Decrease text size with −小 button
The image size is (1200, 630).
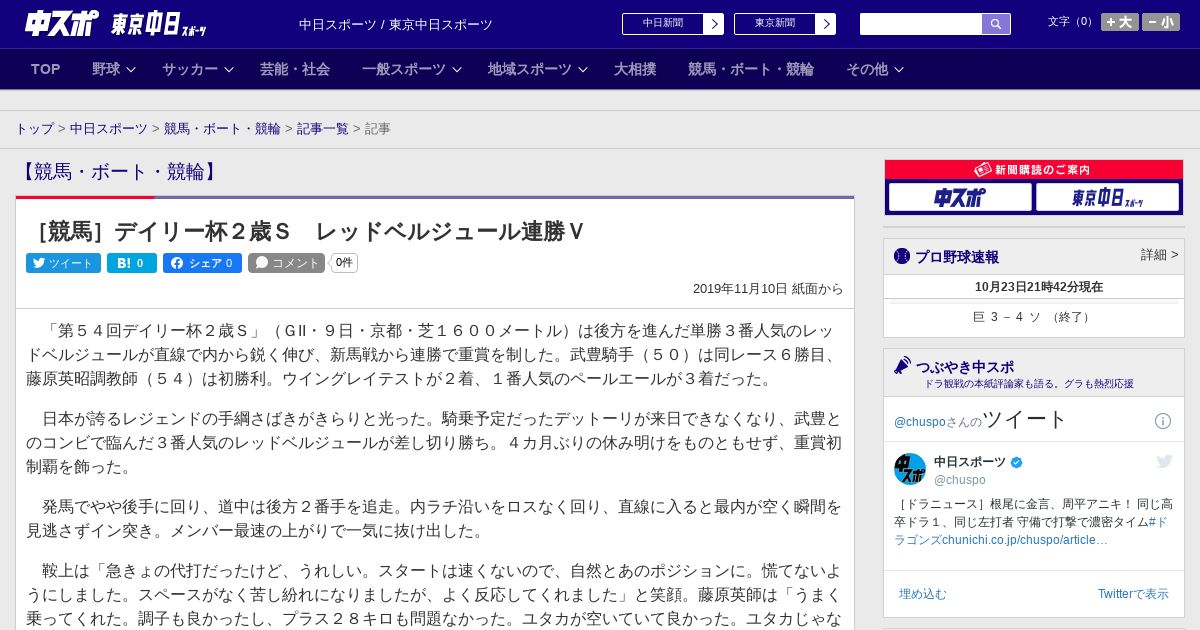[1161, 22]
